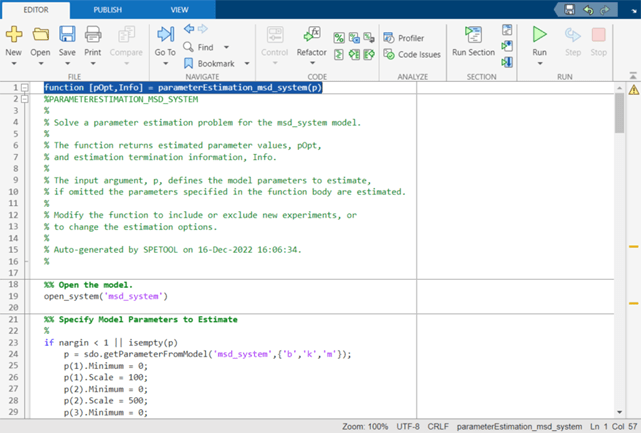Collapse the function code fold on line 1

coord(25,88)
